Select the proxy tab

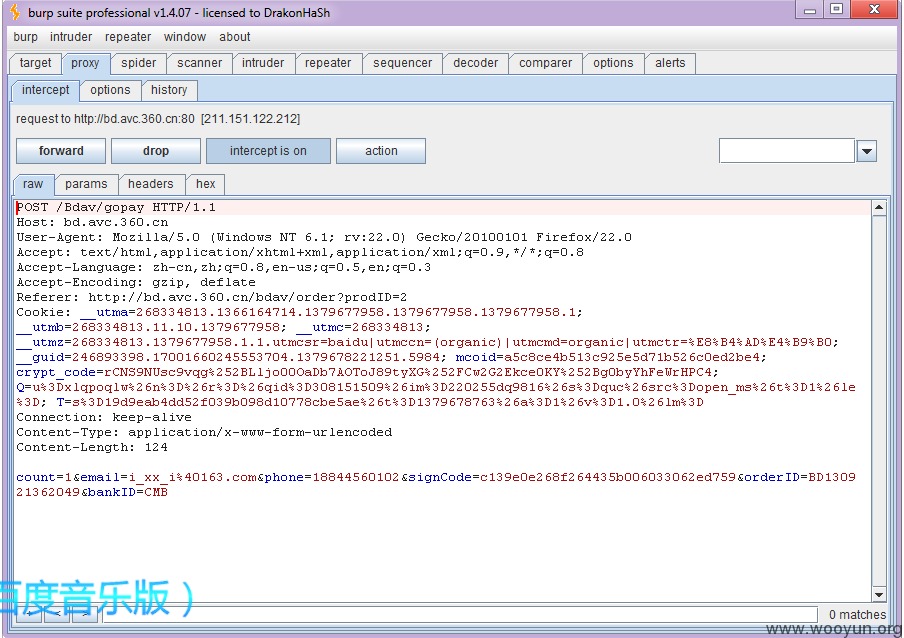click(85, 63)
